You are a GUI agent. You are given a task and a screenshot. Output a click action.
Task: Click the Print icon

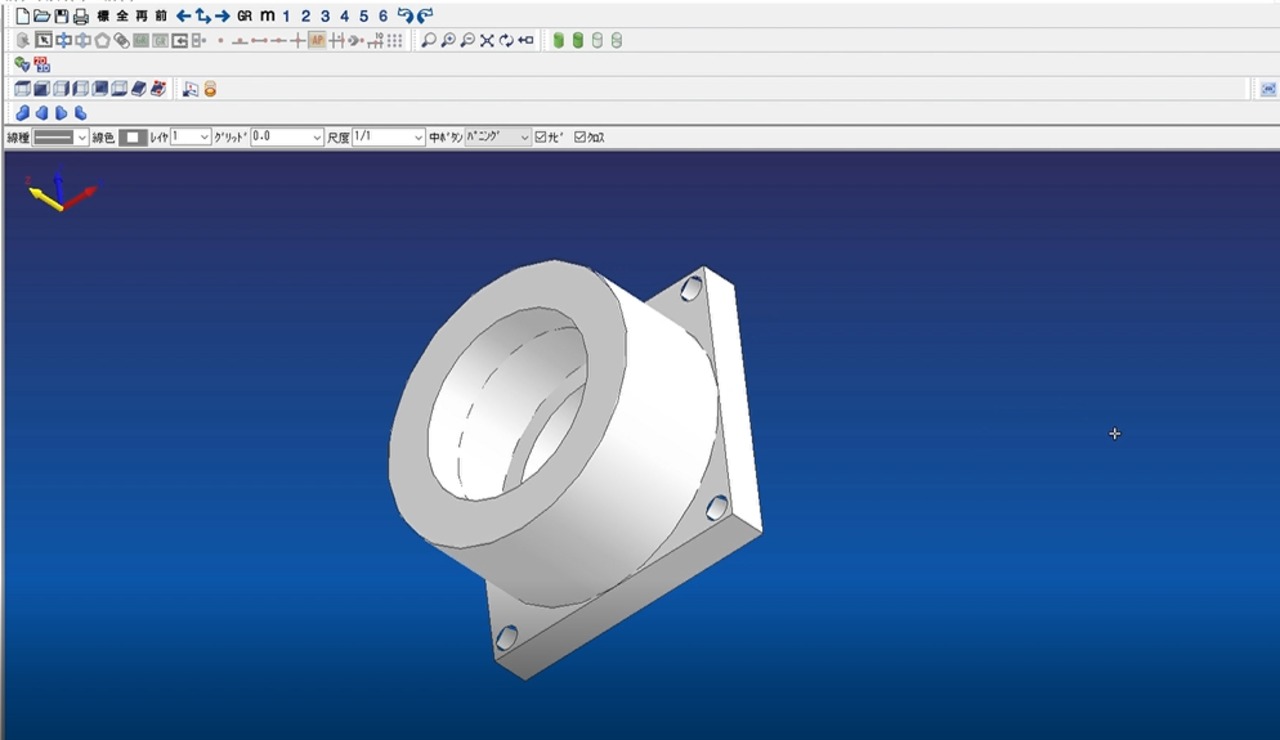tap(81, 16)
